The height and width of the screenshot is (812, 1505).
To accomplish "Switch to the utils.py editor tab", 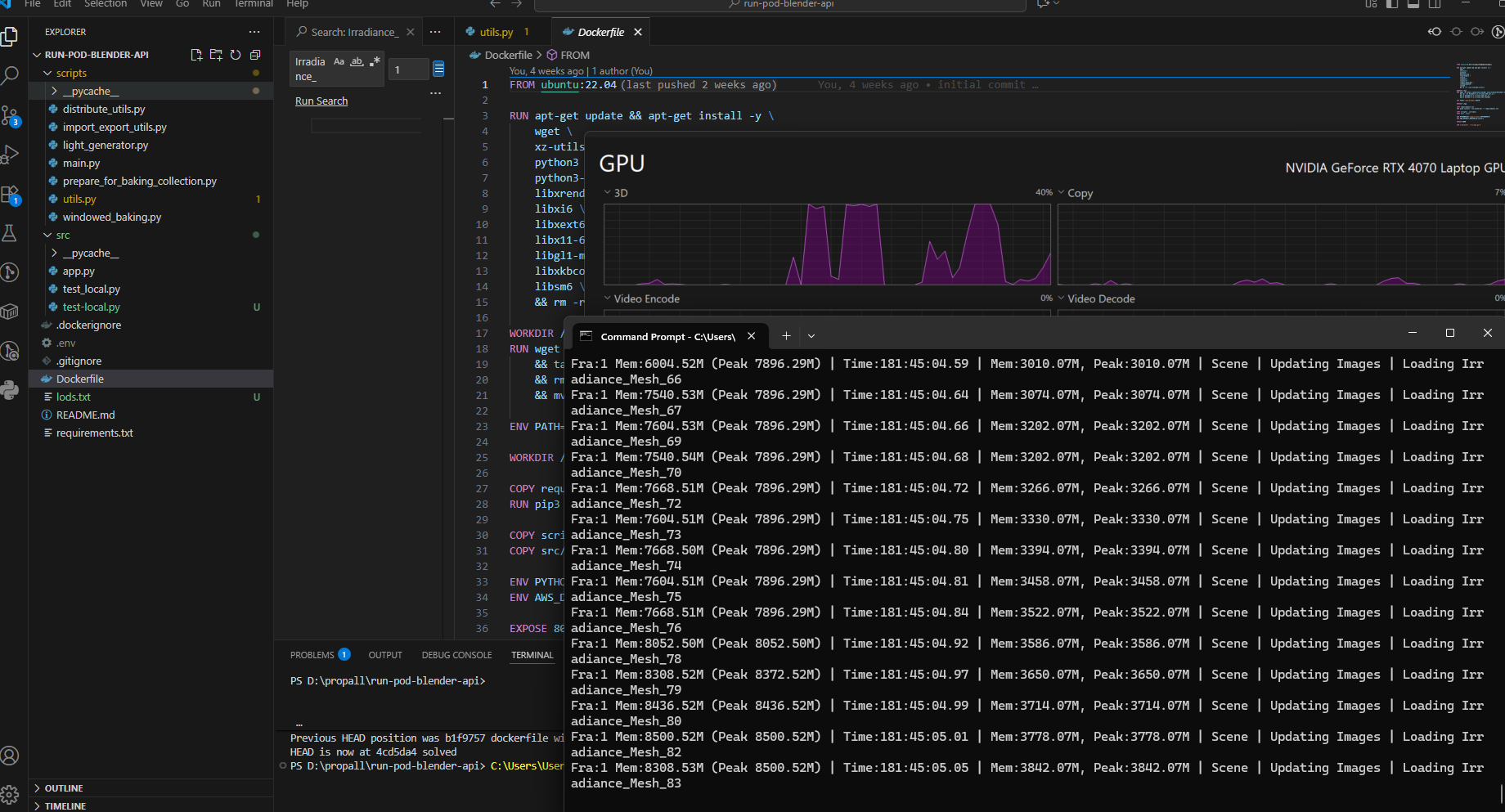I will [496, 32].
